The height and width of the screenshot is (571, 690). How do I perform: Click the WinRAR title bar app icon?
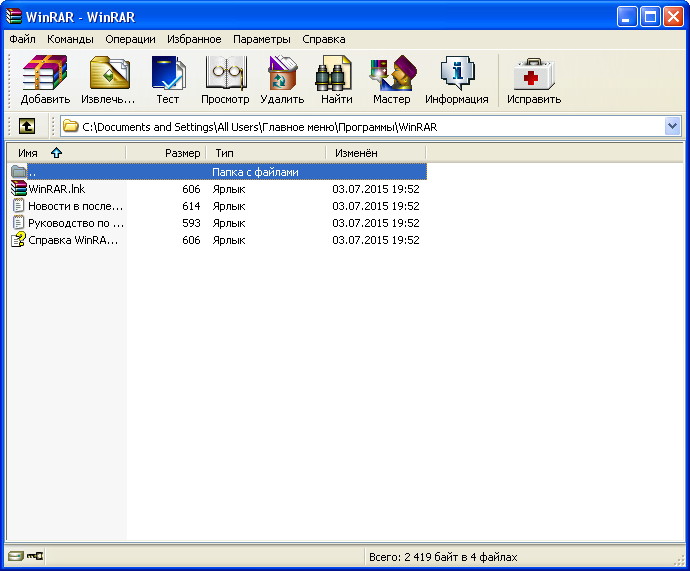click(x=14, y=17)
